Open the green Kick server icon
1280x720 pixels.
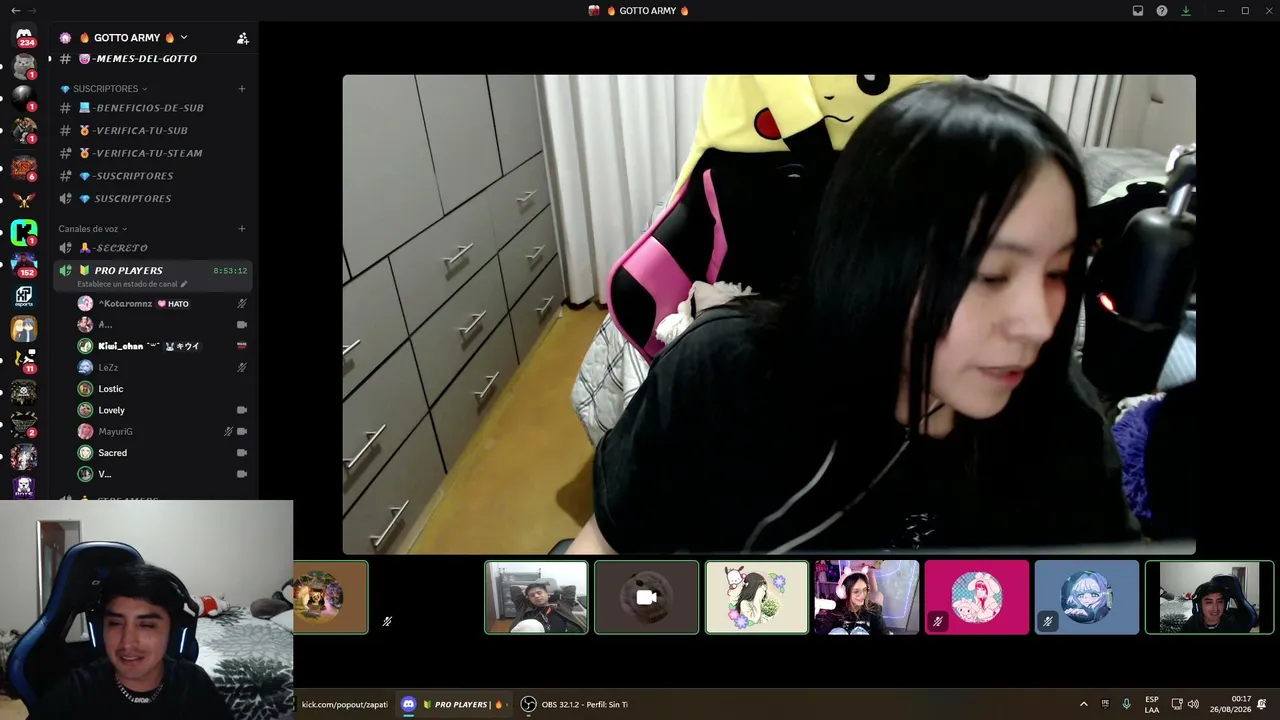[x=24, y=233]
